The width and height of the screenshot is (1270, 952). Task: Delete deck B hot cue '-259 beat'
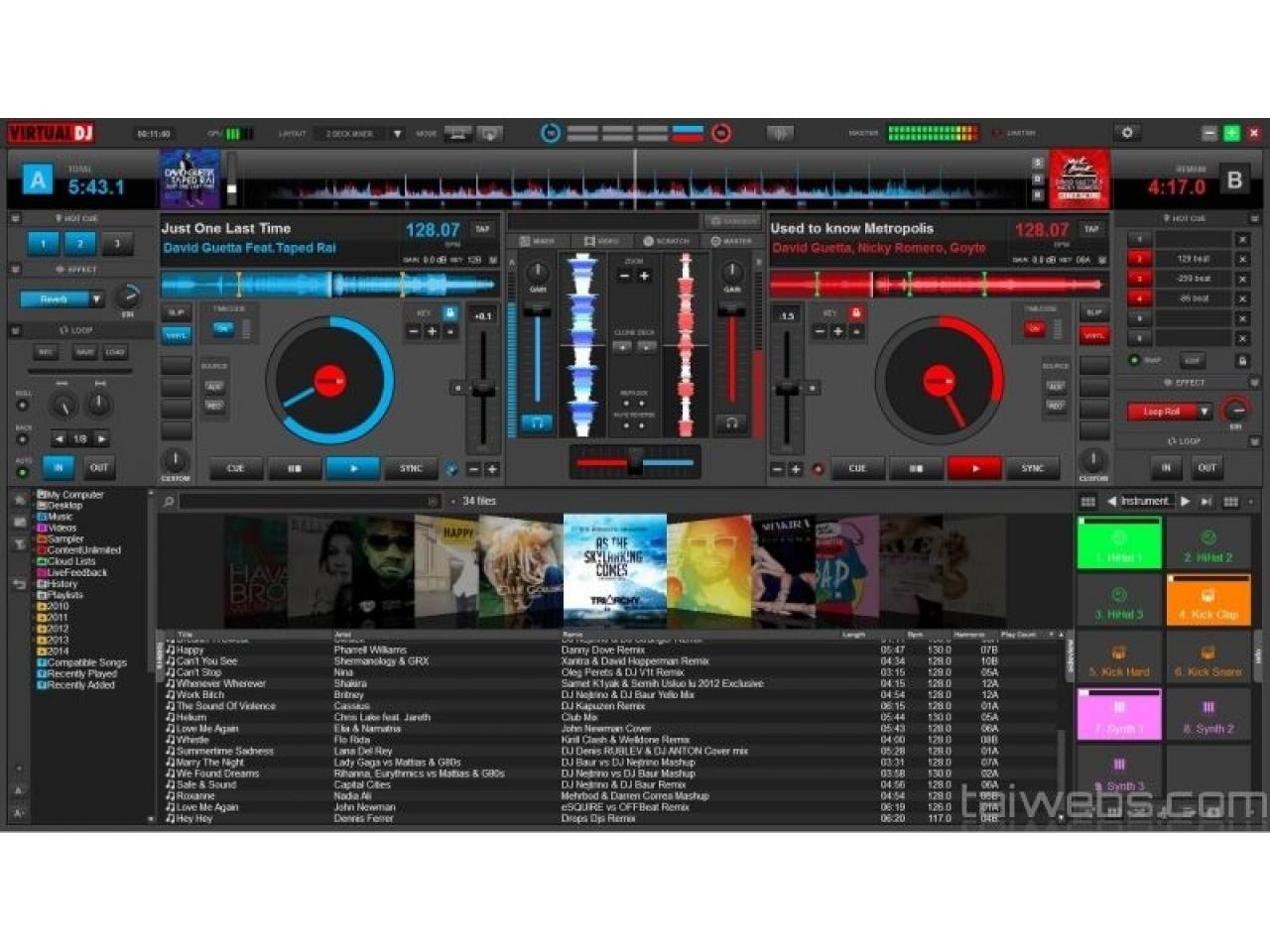[x=1241, y=279]
